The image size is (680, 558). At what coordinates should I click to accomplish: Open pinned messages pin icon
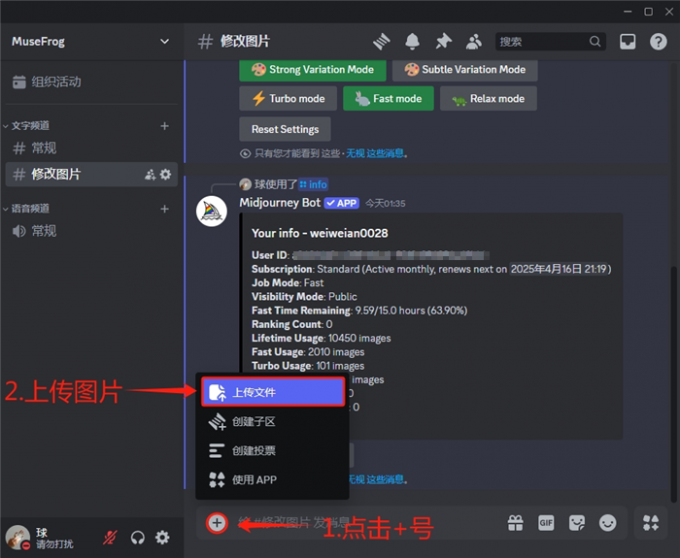point(443,42)
